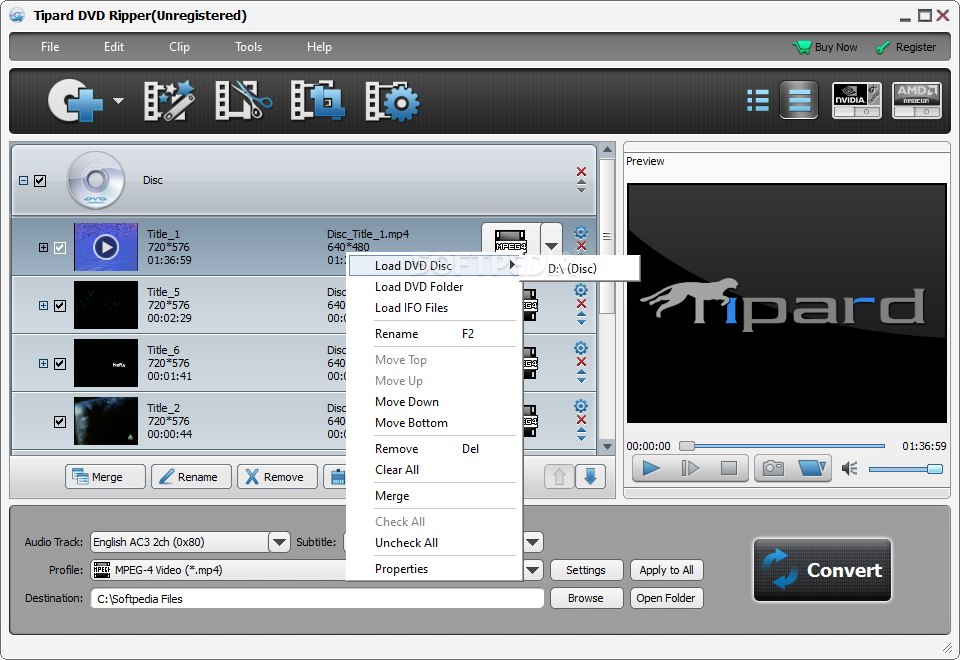Choose Properties in context menu
Viewport: 960px width, 660px height.
click(x=434, y=569)
